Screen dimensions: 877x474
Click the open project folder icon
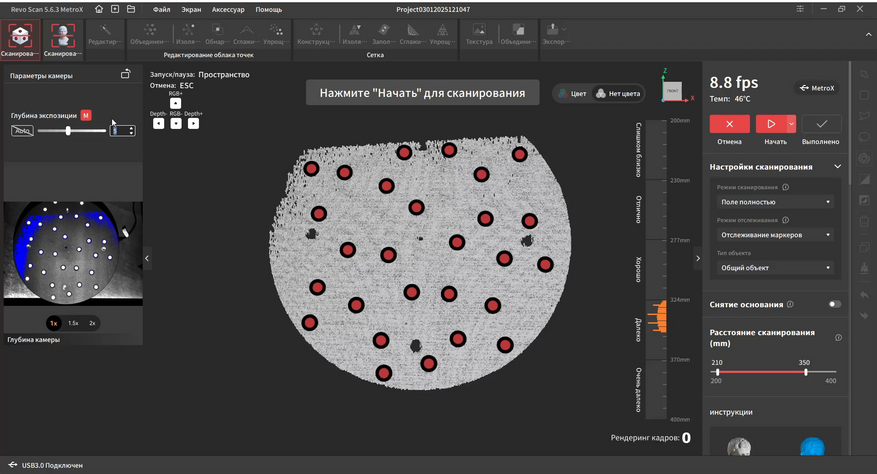point(132,9)
